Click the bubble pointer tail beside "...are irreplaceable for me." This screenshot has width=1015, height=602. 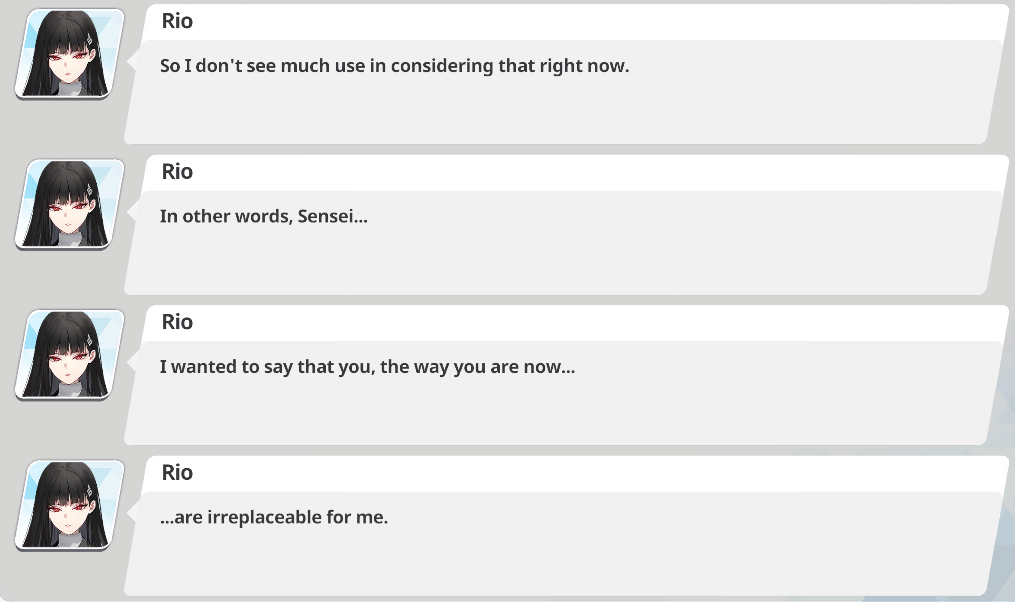click(132, 513)
